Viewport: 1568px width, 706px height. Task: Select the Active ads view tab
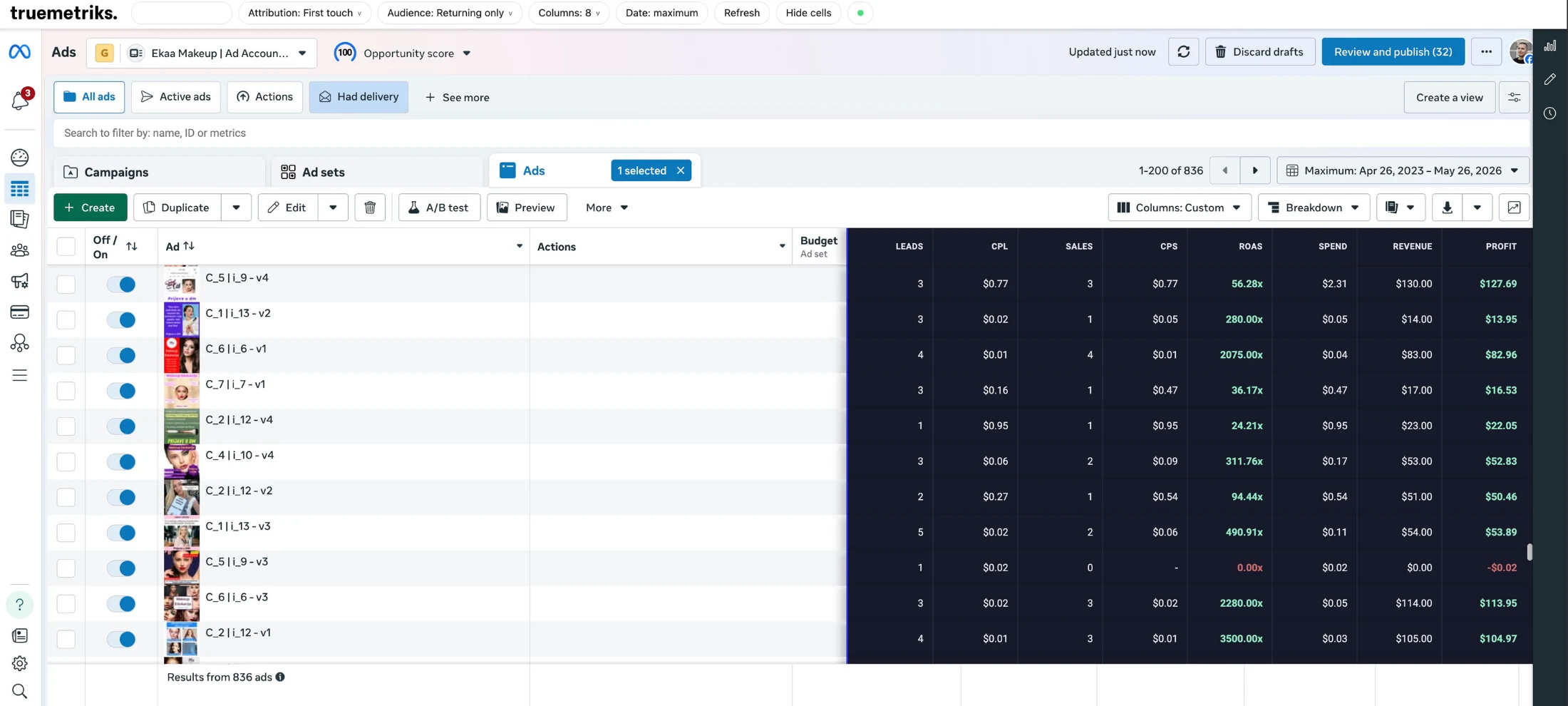click(x=176, y=97)
